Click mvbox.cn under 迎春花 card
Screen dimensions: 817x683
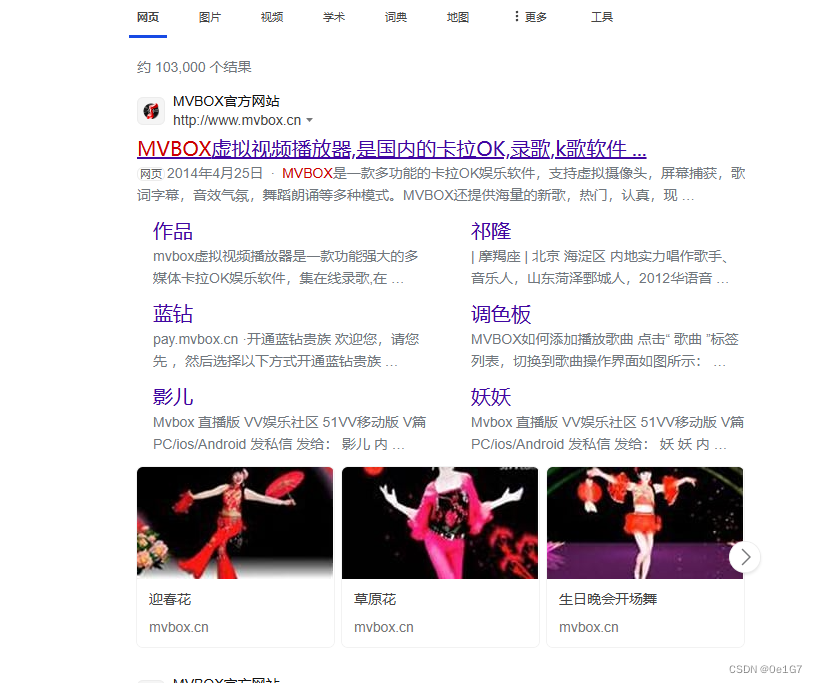pyautogui.click(x=179, y=627)
